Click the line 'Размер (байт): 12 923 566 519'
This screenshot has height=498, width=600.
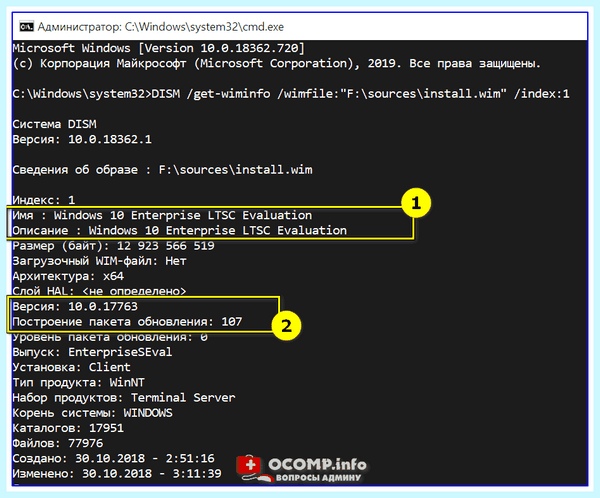(x=114, y=246)
